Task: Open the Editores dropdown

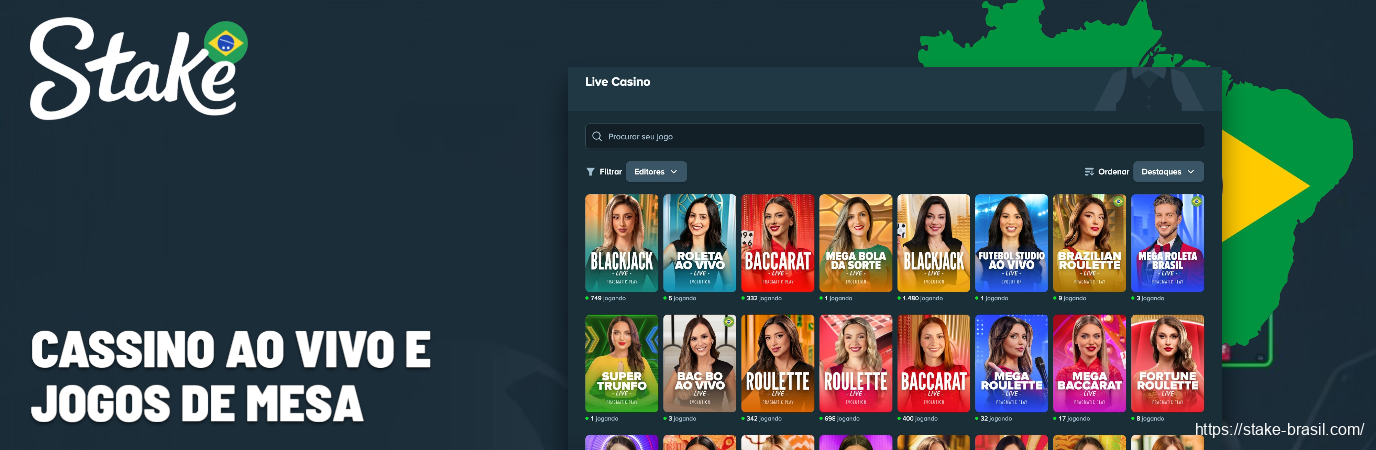Action: (656, 171)
